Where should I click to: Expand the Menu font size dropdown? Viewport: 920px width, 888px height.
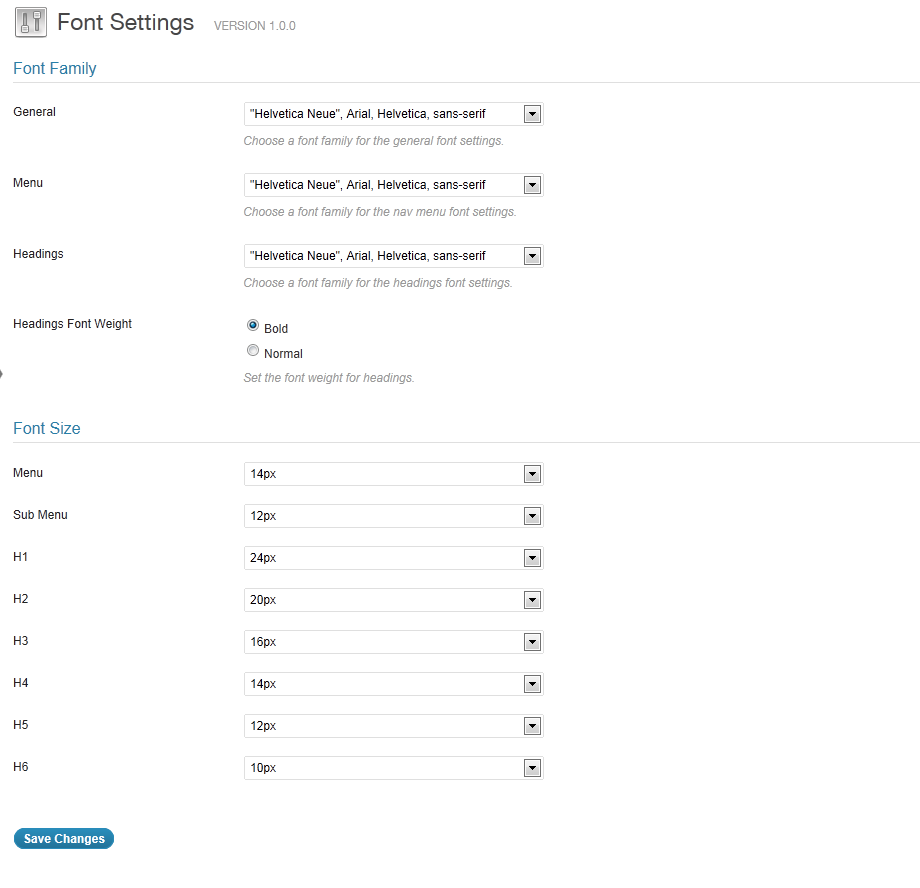[394, 474]
